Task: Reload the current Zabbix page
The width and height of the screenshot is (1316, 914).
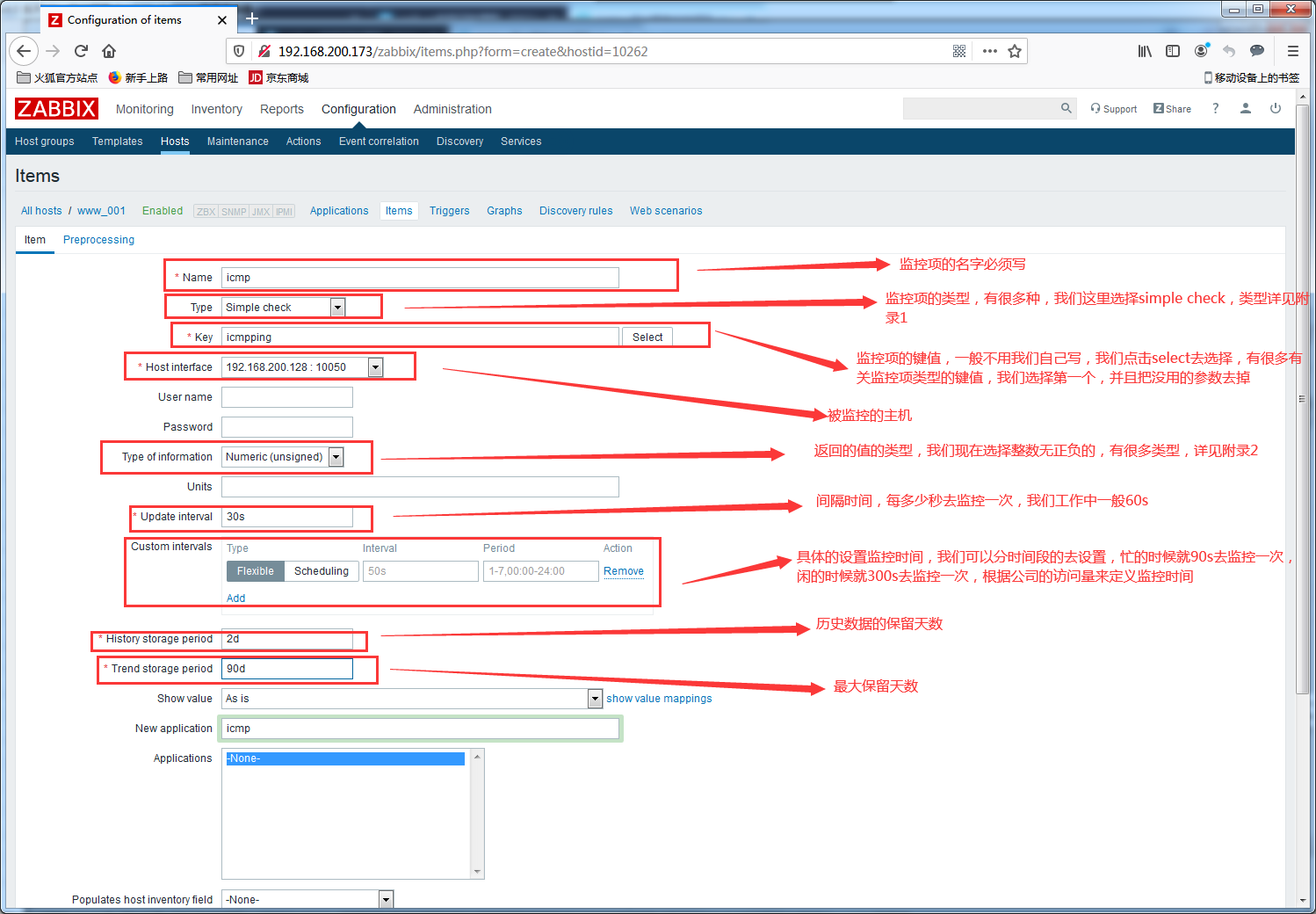Action: [x=81, y=51]
